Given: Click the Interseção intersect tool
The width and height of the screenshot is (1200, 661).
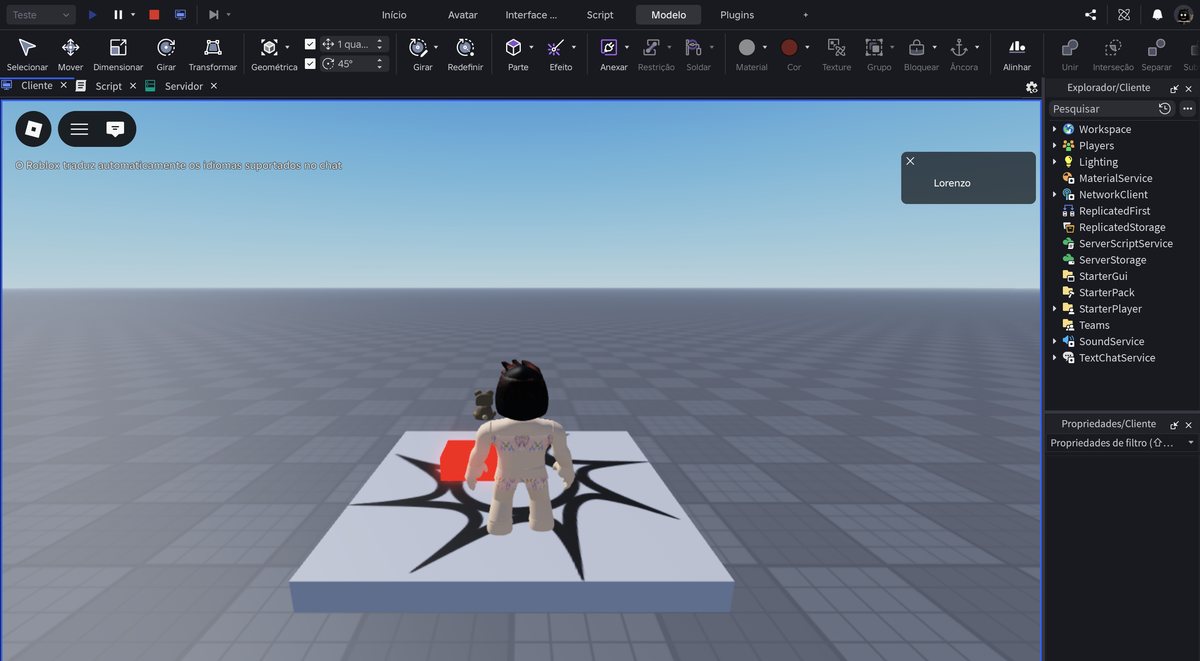Looking at the screenshot, I should [1113, 54].
